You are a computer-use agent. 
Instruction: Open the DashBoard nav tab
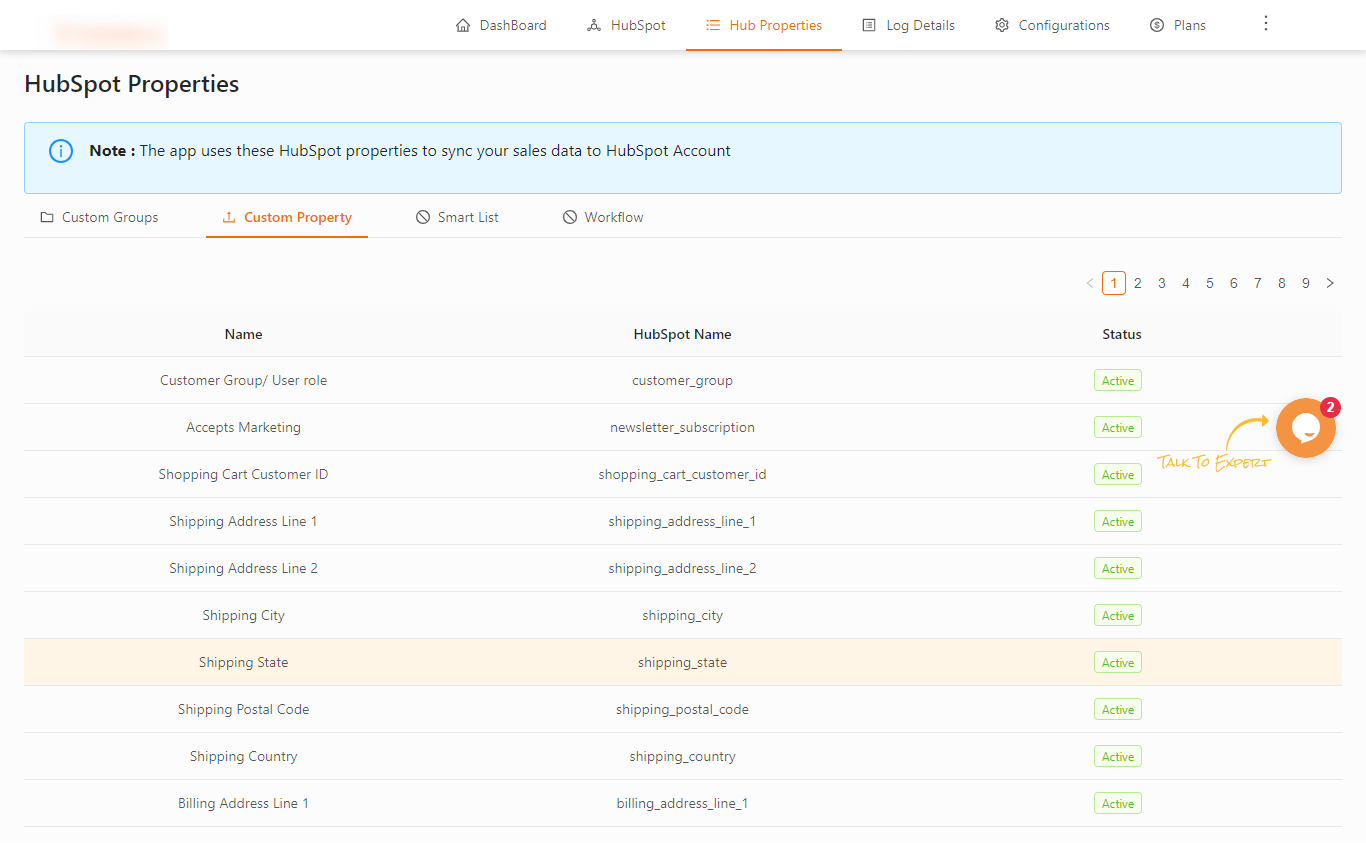501,25
